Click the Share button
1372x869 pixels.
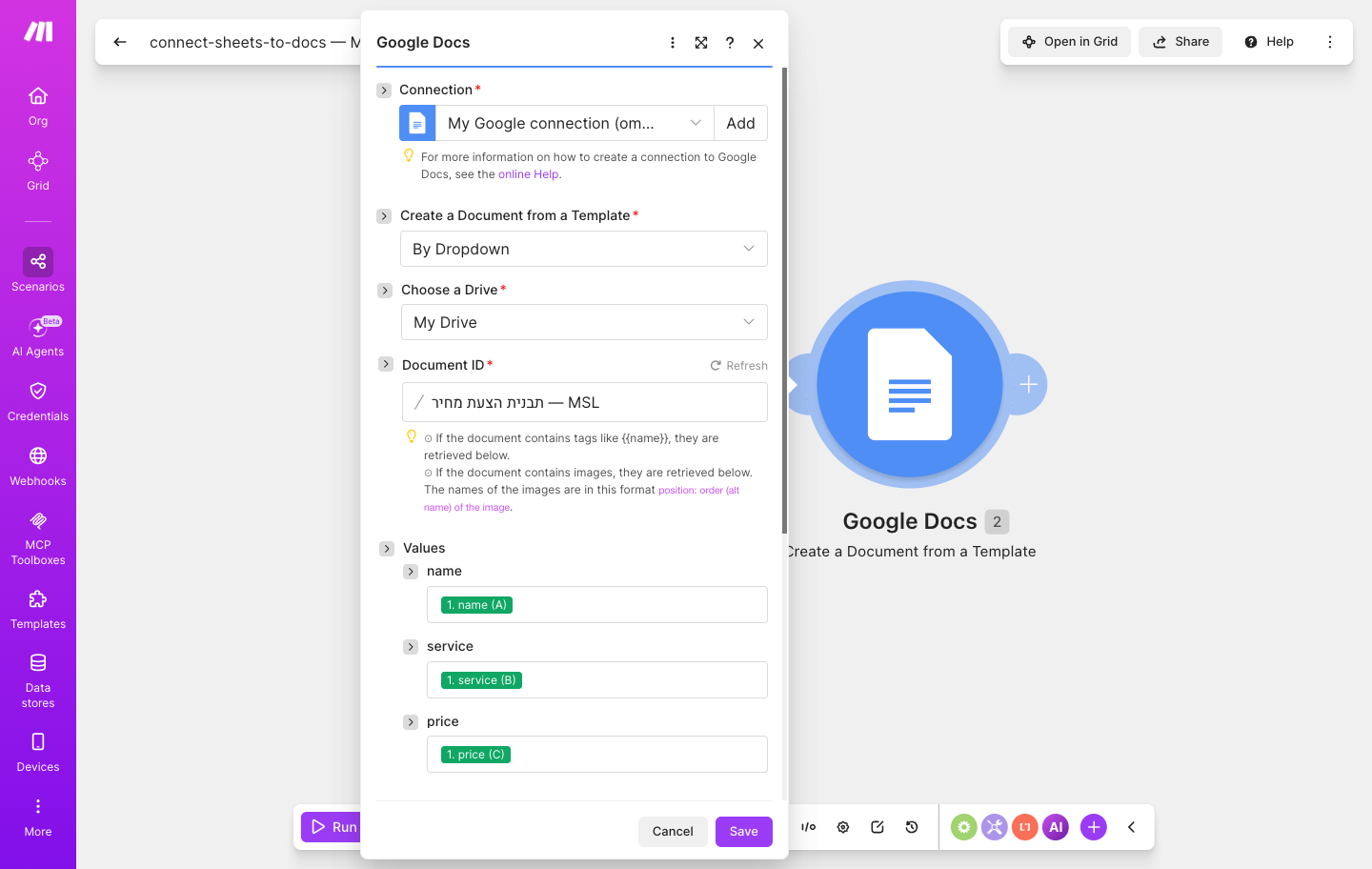click(1180, 42)
